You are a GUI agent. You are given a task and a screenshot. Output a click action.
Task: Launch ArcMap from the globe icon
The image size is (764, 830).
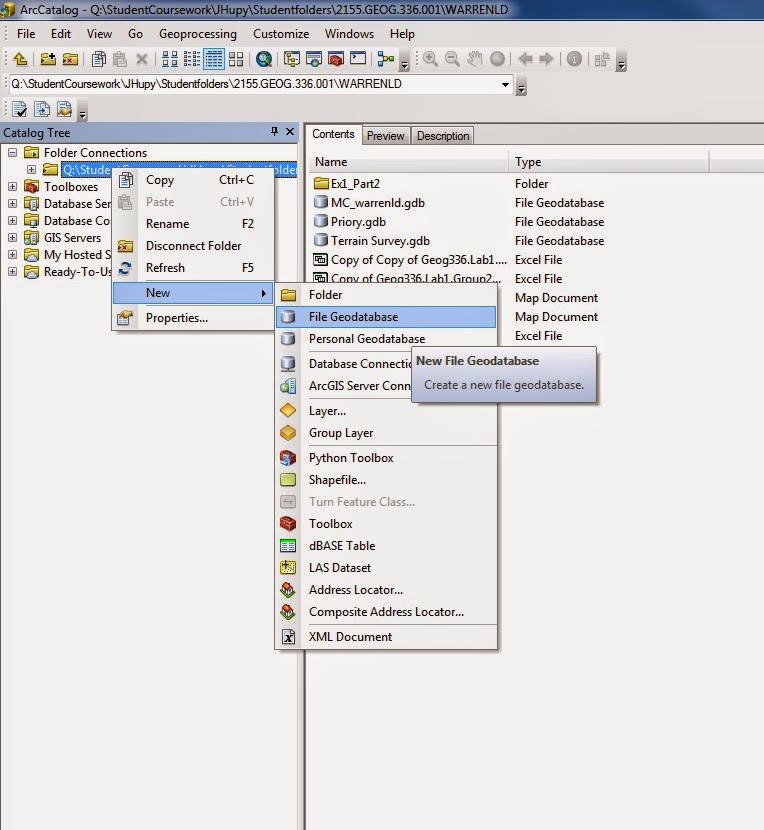[264, 59]
